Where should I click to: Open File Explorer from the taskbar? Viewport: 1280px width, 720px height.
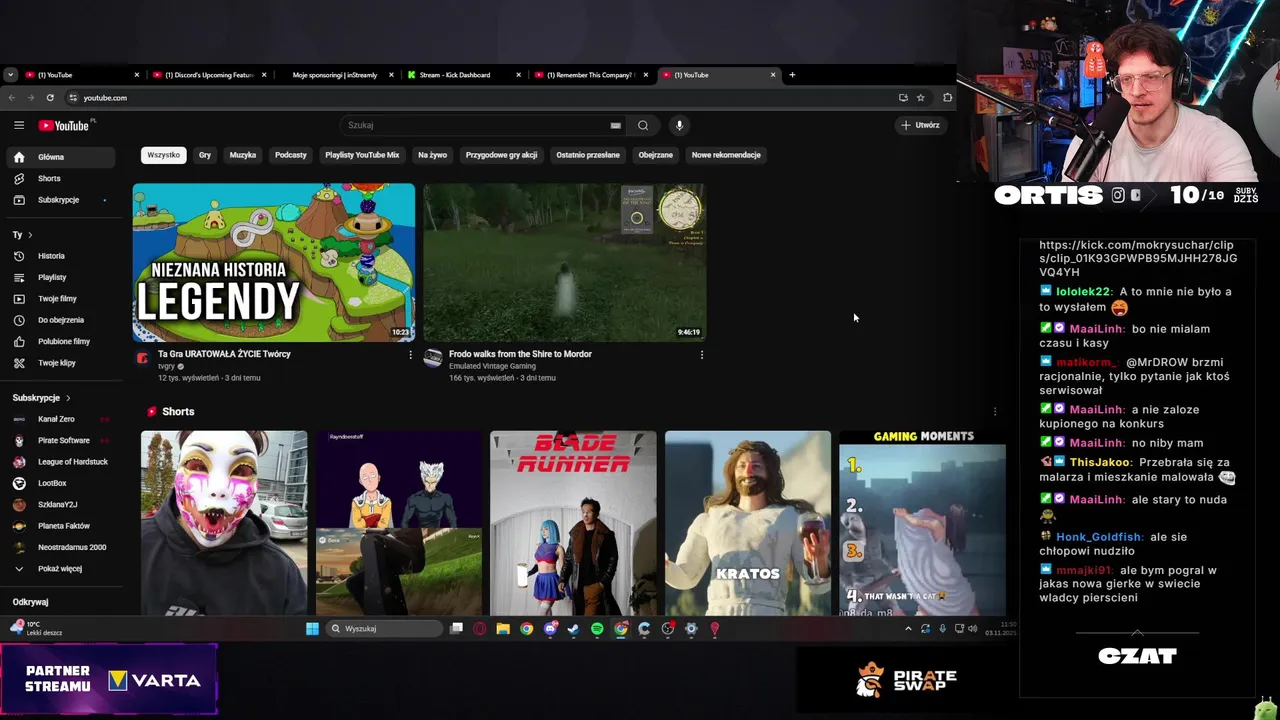503,629
